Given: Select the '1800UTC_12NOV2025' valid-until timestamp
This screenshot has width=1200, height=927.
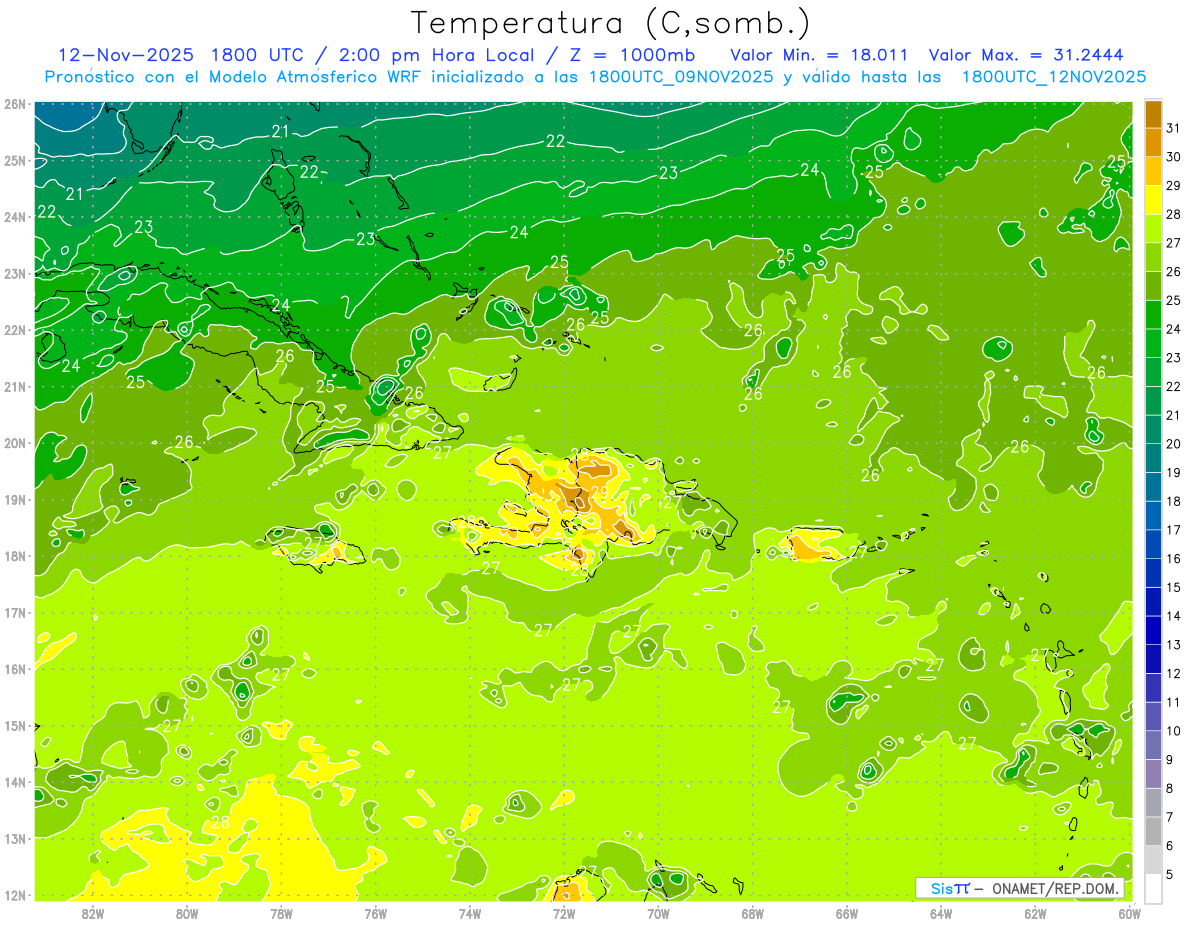Looking at the screenshot, I should (x=1054, y=77).
